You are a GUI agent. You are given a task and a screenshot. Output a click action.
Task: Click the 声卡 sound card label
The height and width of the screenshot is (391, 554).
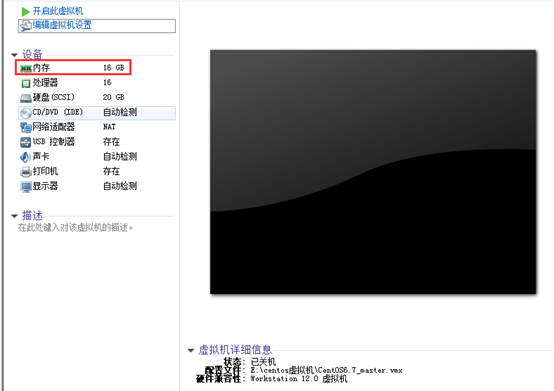[x=41, y=156]
